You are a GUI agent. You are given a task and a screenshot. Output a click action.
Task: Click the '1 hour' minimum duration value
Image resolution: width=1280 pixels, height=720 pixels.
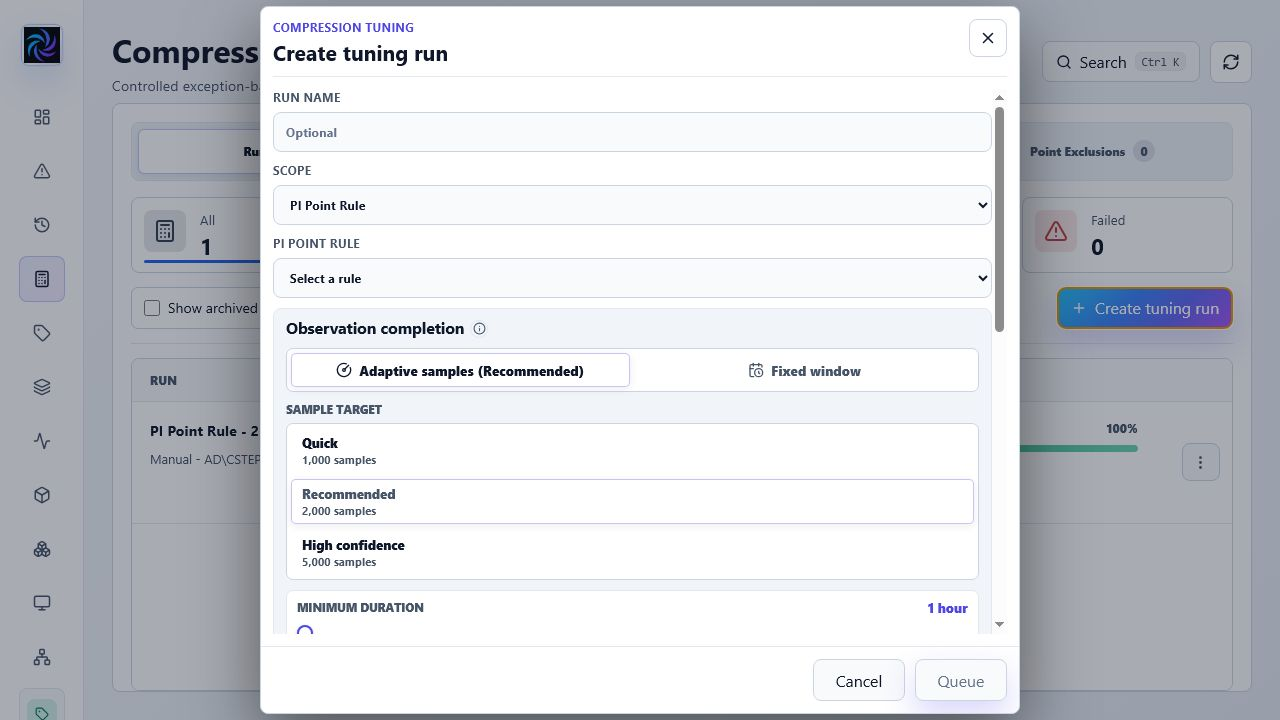947,608
